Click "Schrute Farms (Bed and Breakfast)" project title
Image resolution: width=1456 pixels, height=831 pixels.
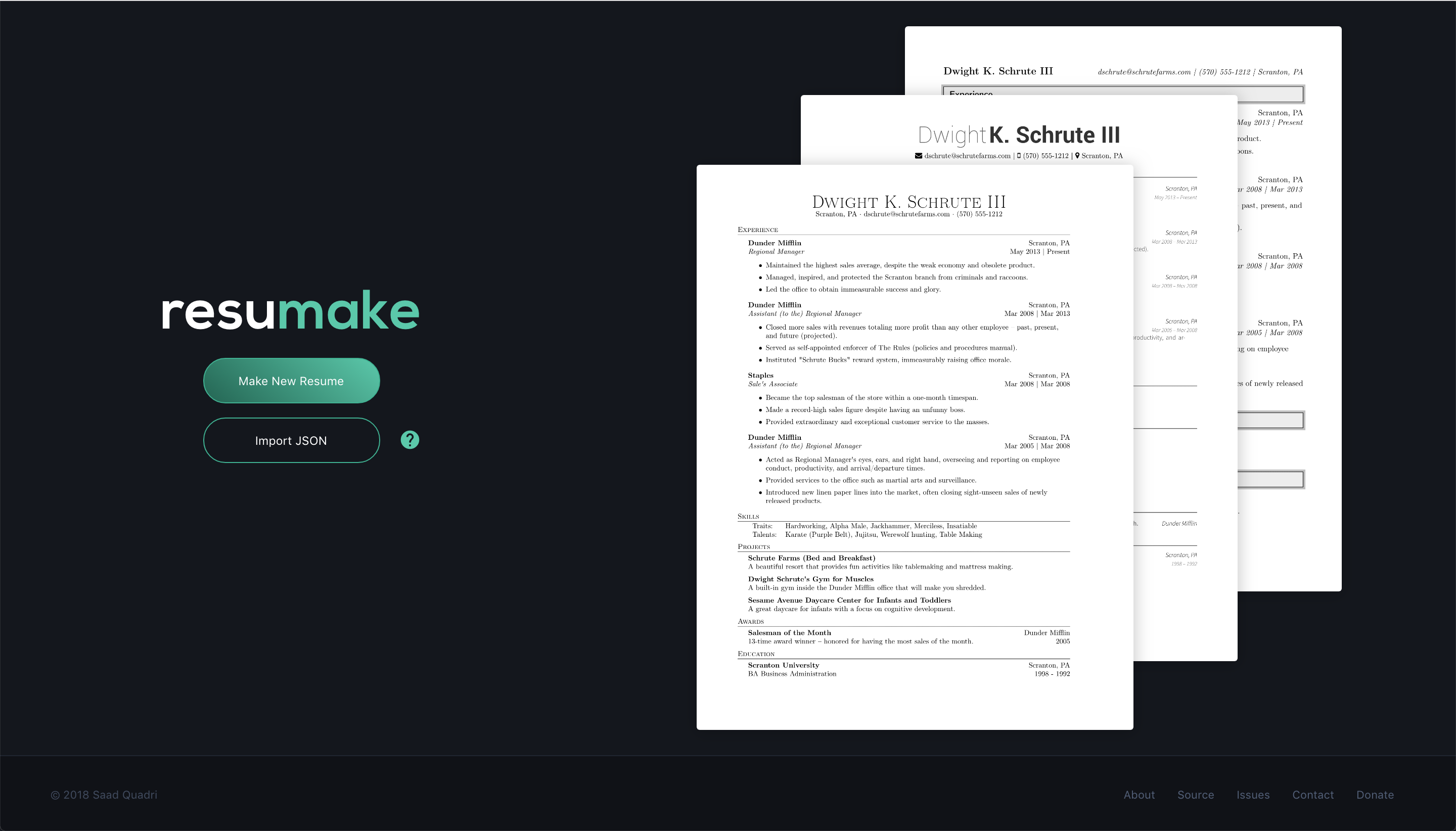click(811, 558)
